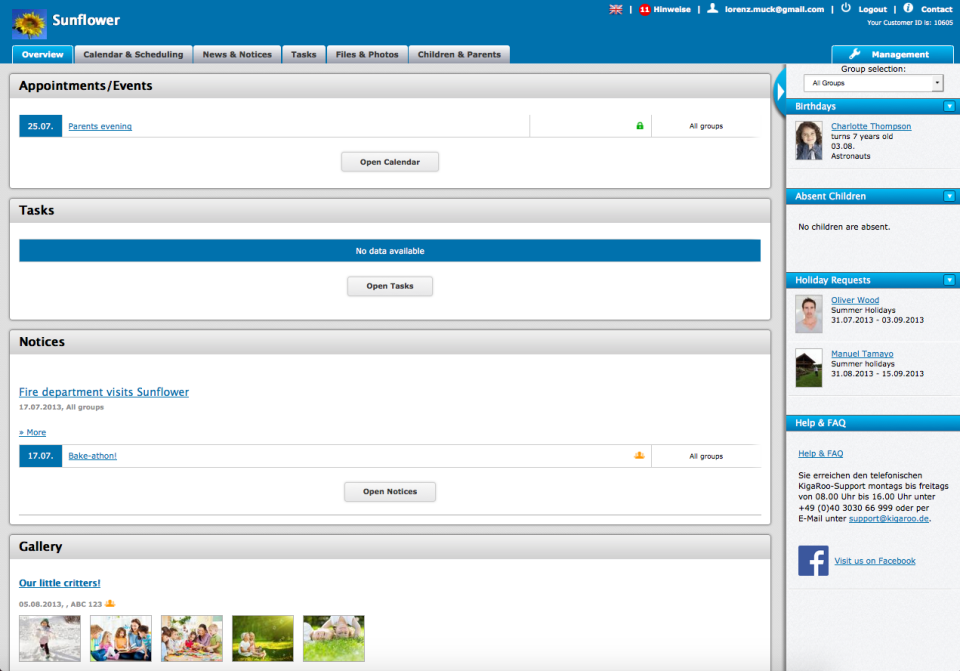The height and width of the screenshot is (671, 960).
Task: Open the Bake-athon! notice link
Action: click(x=92, y=455)
